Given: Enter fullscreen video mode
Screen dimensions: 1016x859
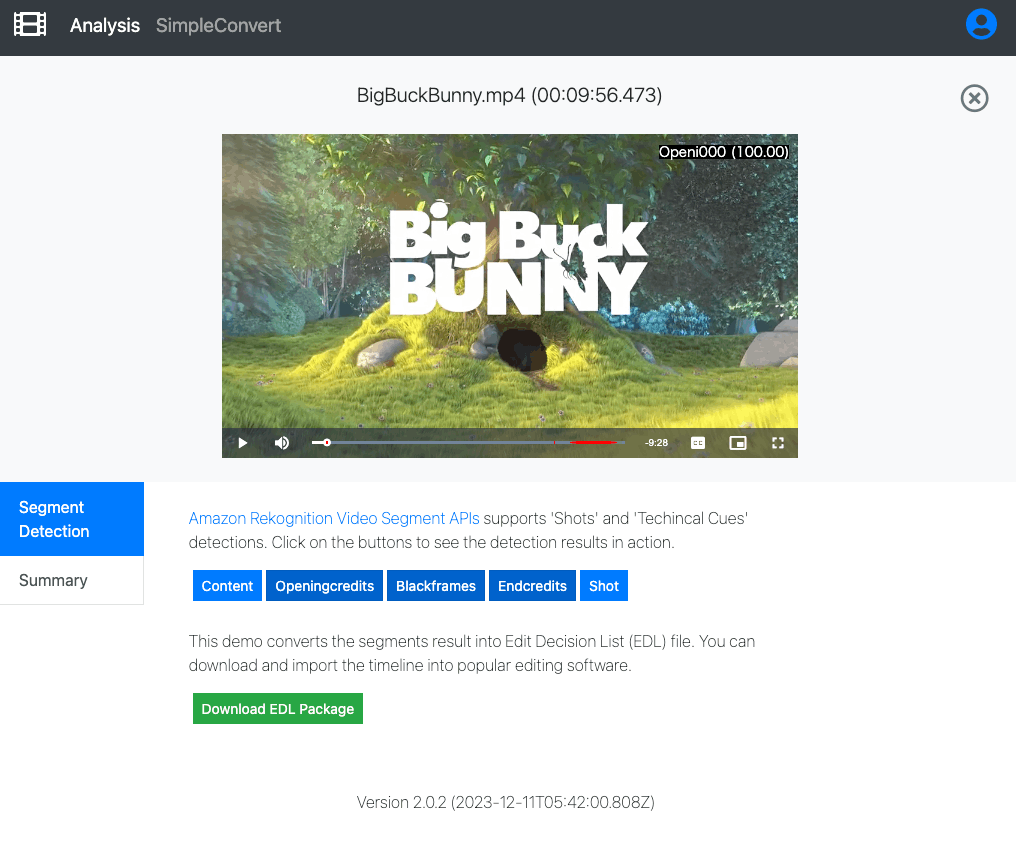Looking at the screenshot, I should pos(778,443).
